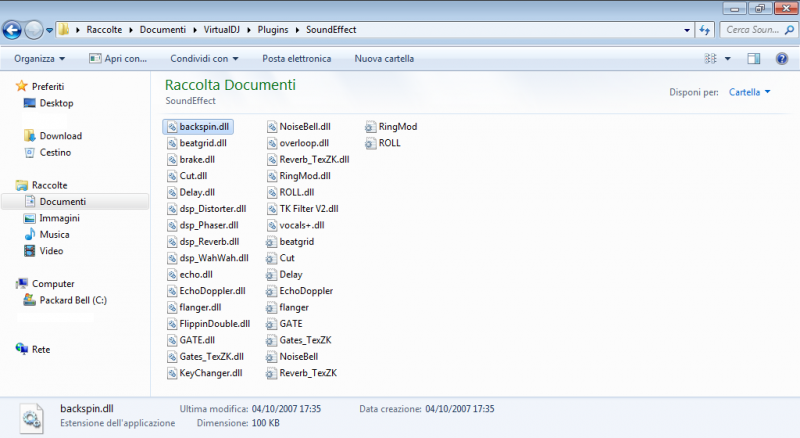Select the dsp_Phaser.dll file icon
This screenshot has width=800, height=438.
click(171, 225)
